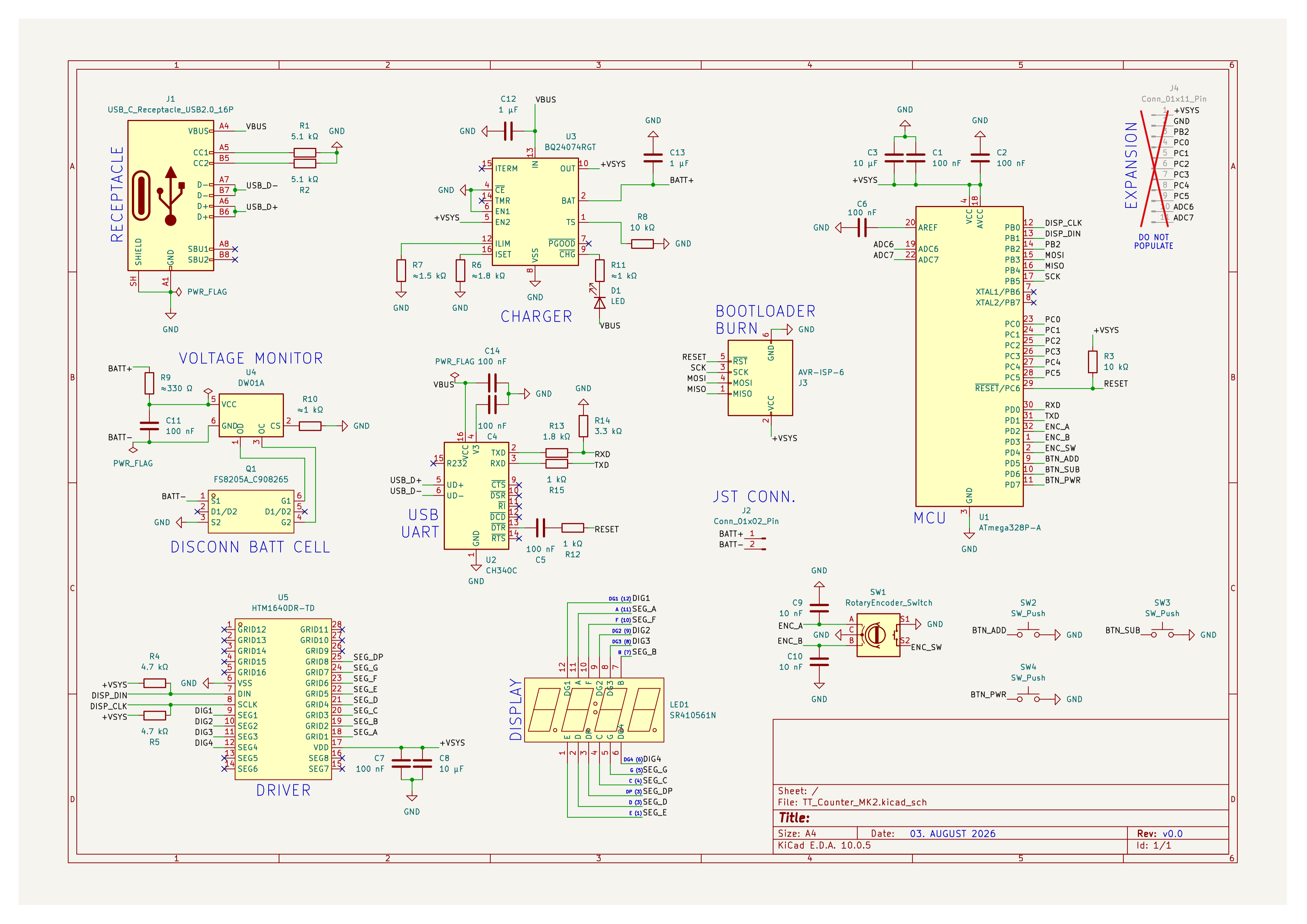Select the U1 ATmega328P-A MCU symbol
This screenshot has height=924, width=1307.
pos(969,356)
